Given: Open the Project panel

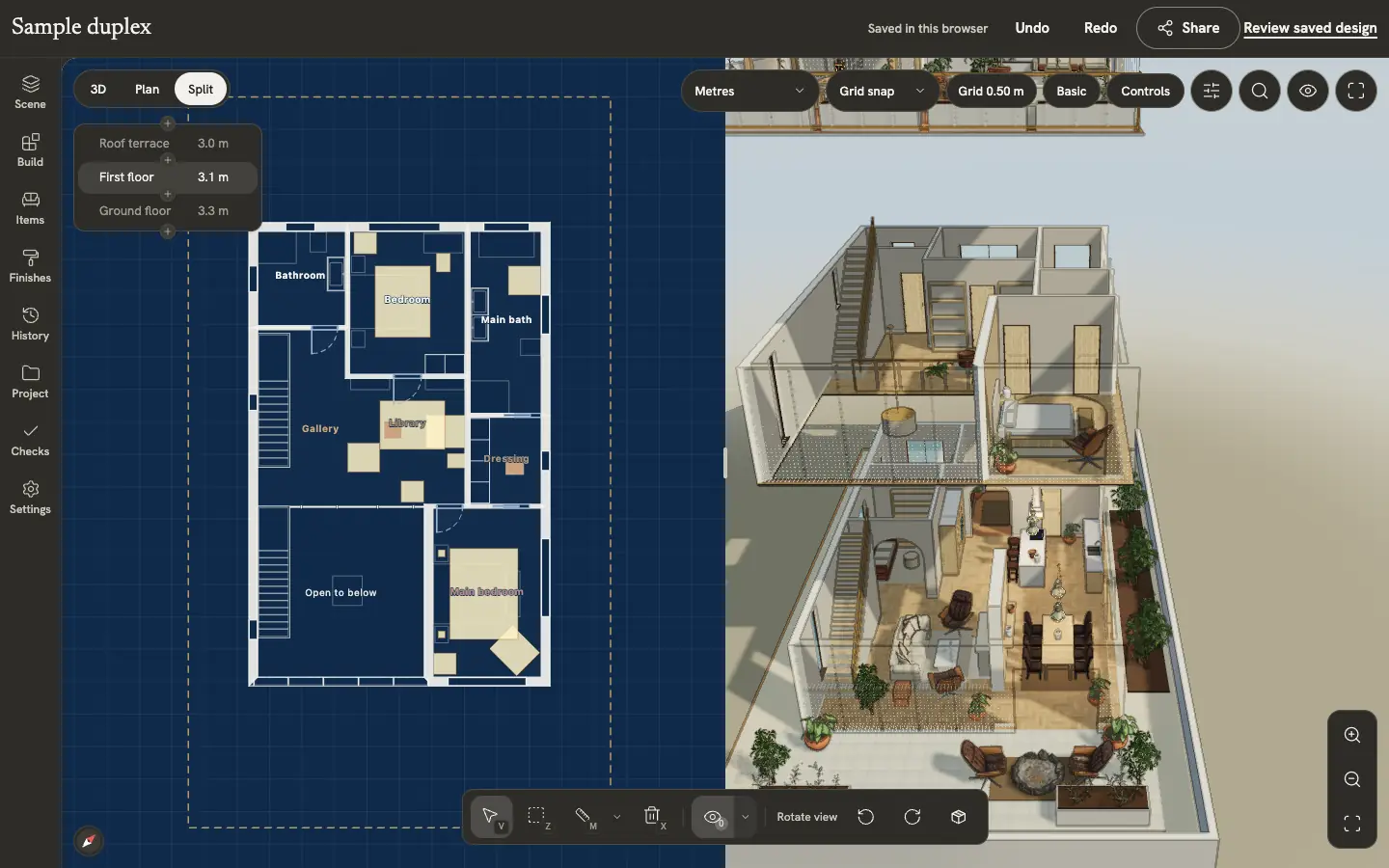Looking at the screenshot, I should pyautogui.click(x=30, y=382).
